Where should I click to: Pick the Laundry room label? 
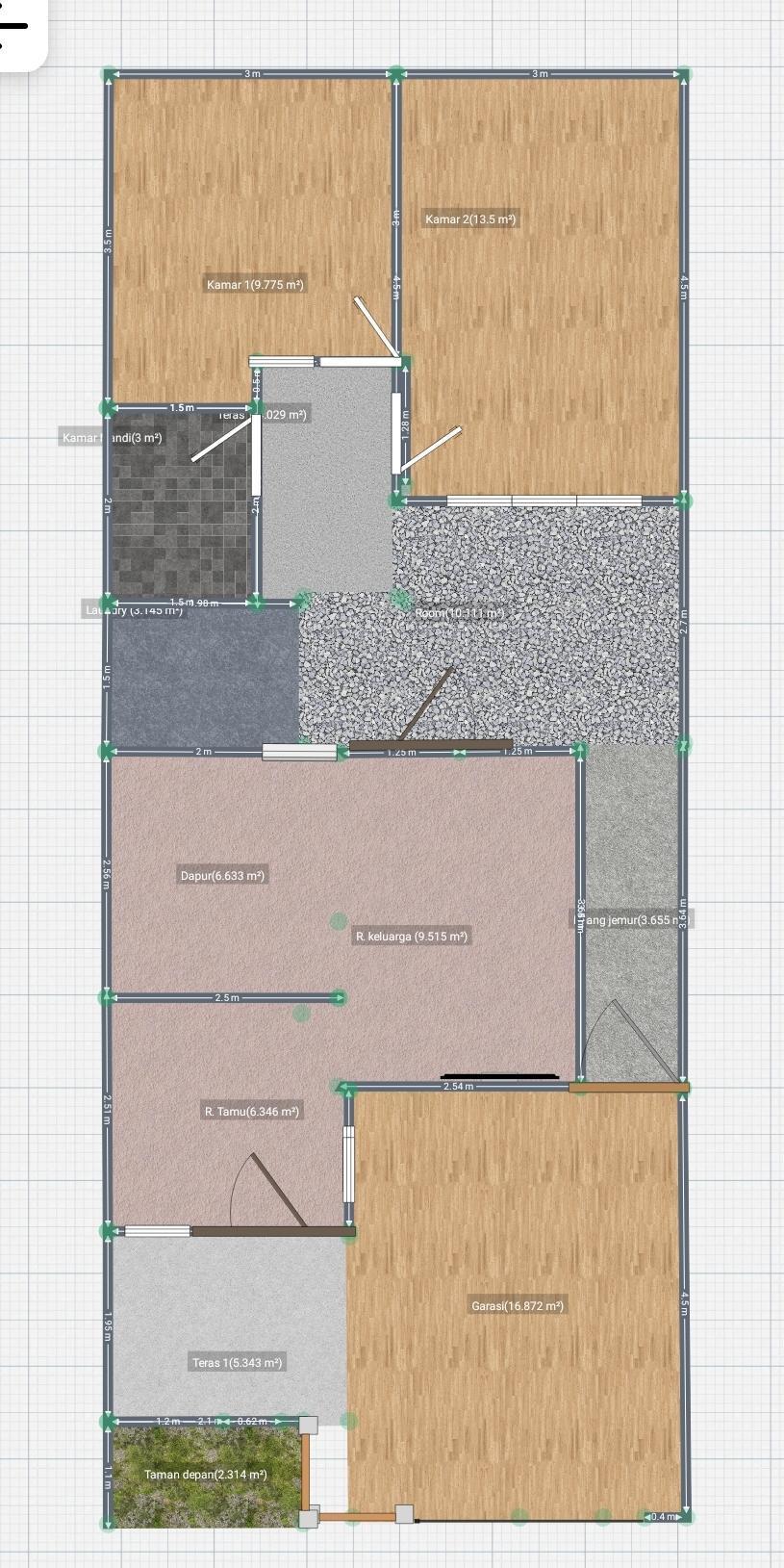(134, 610)
